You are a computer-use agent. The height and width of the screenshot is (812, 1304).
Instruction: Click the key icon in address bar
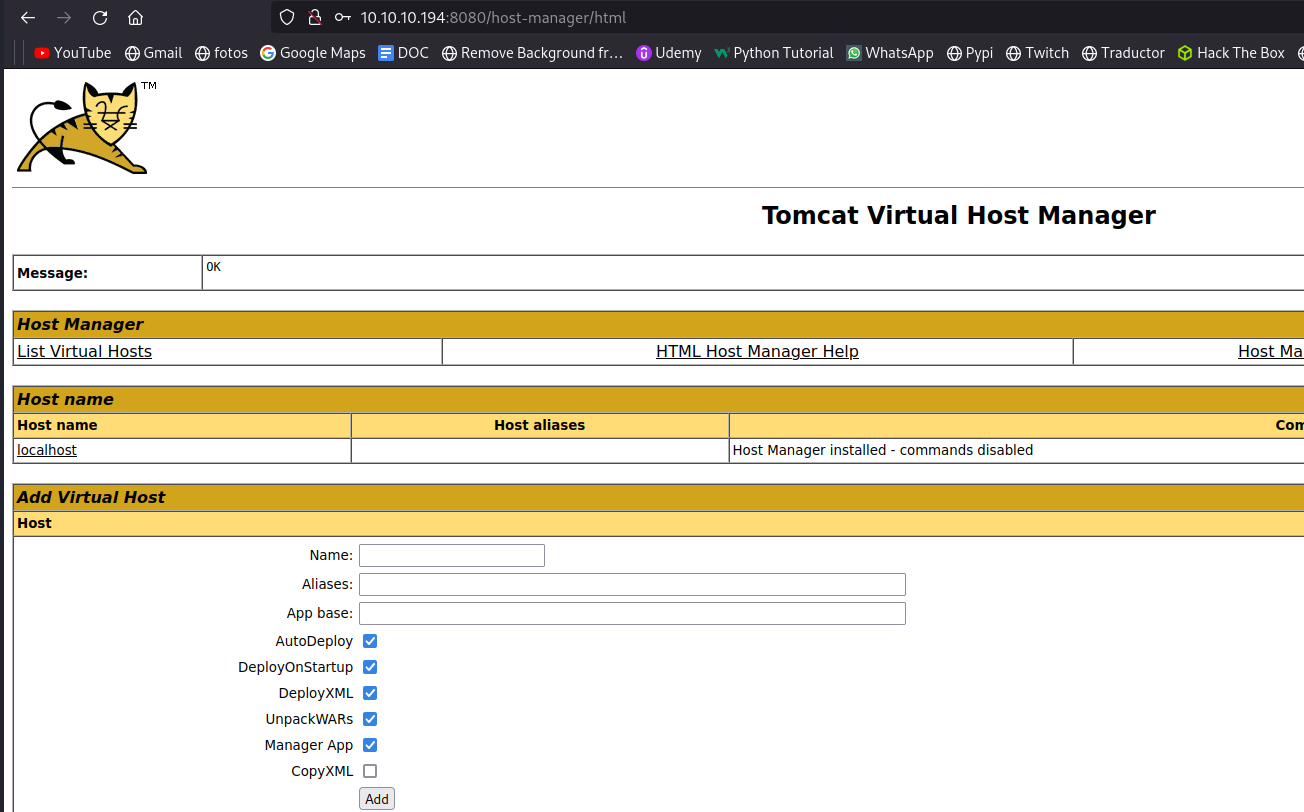tap(343, 17)
